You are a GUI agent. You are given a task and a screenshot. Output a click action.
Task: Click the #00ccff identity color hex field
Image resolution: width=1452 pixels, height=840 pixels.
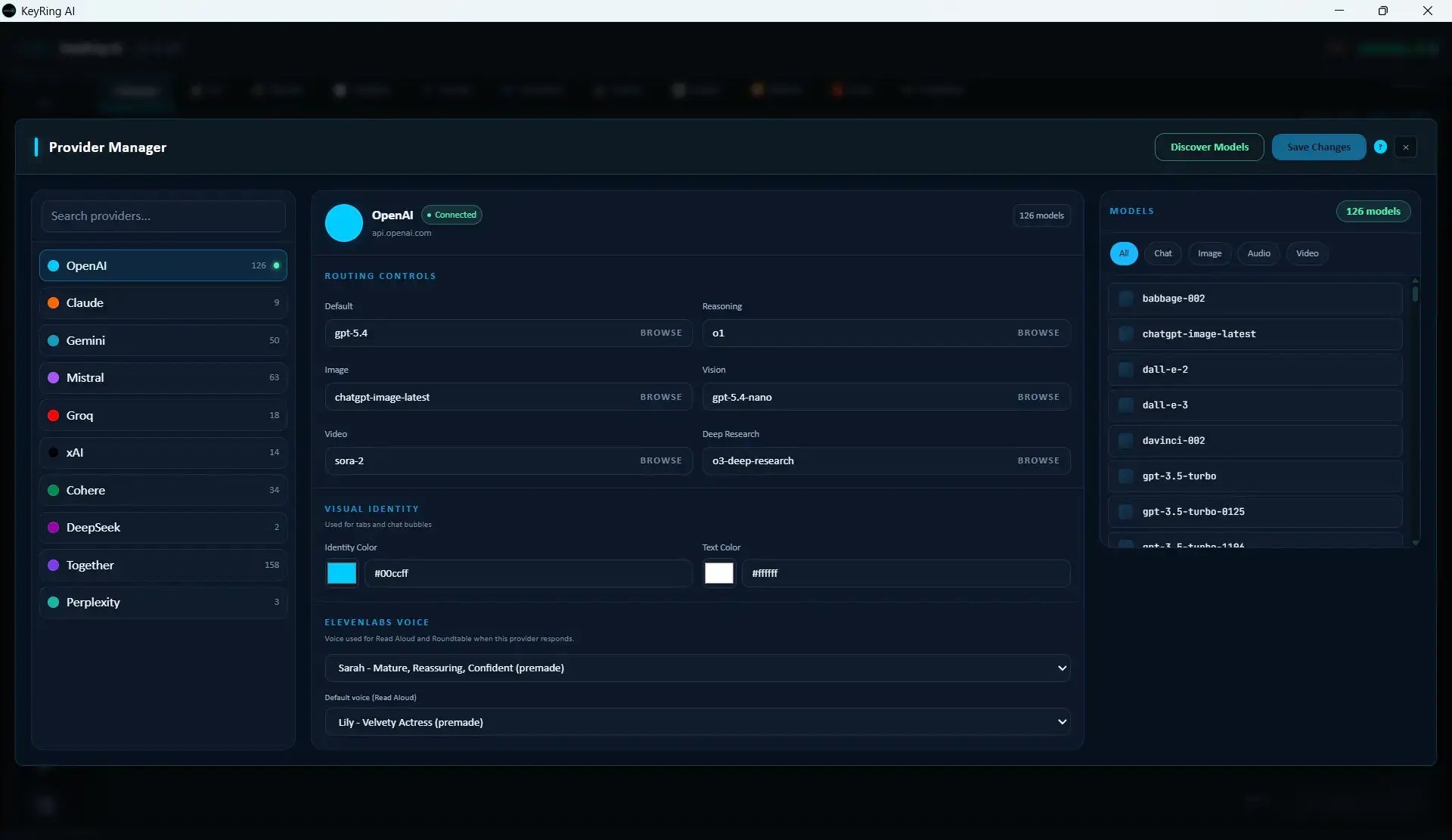click(x=528, y=573)
